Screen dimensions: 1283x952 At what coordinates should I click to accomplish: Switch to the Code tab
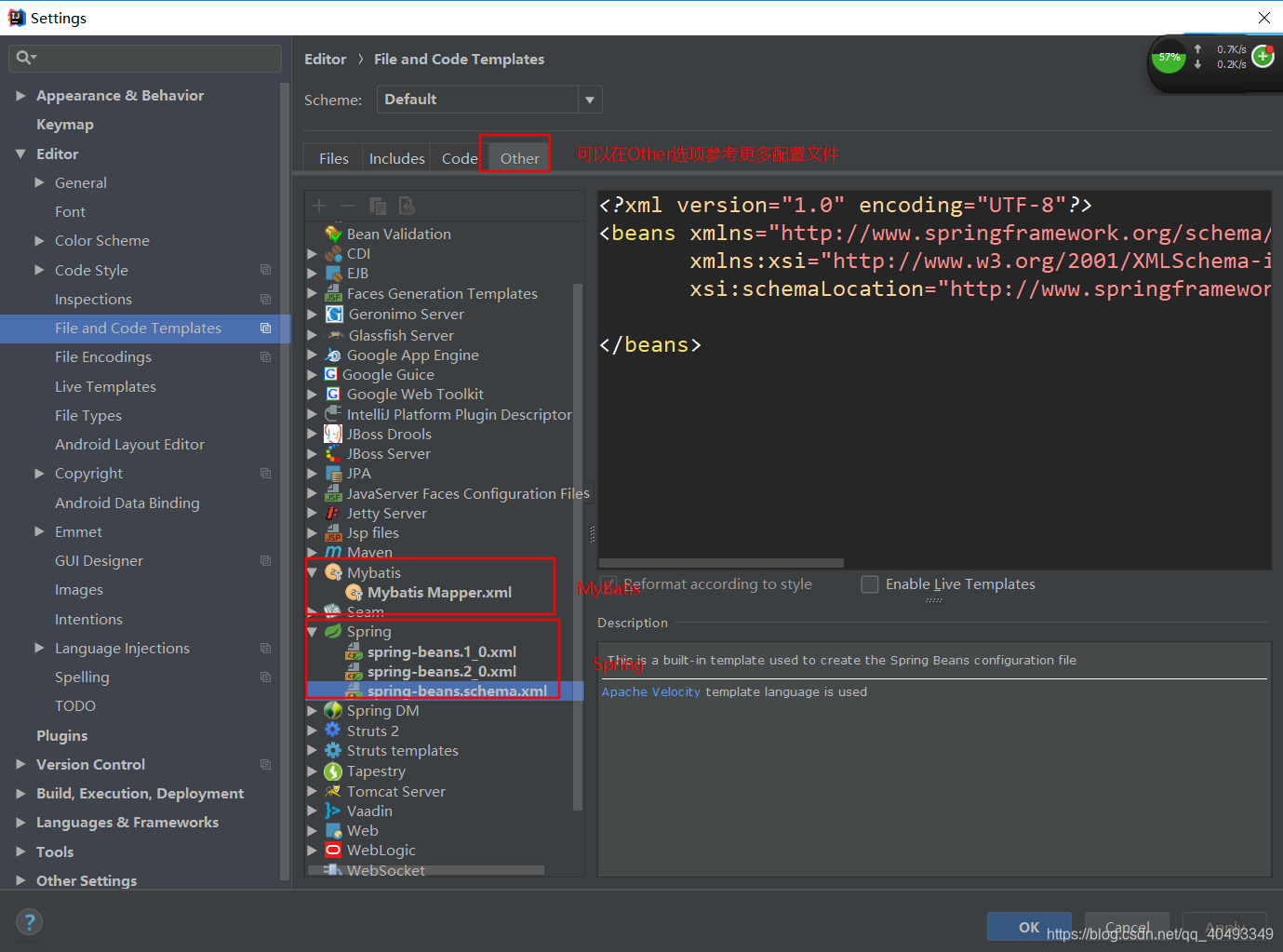(459, 158)
